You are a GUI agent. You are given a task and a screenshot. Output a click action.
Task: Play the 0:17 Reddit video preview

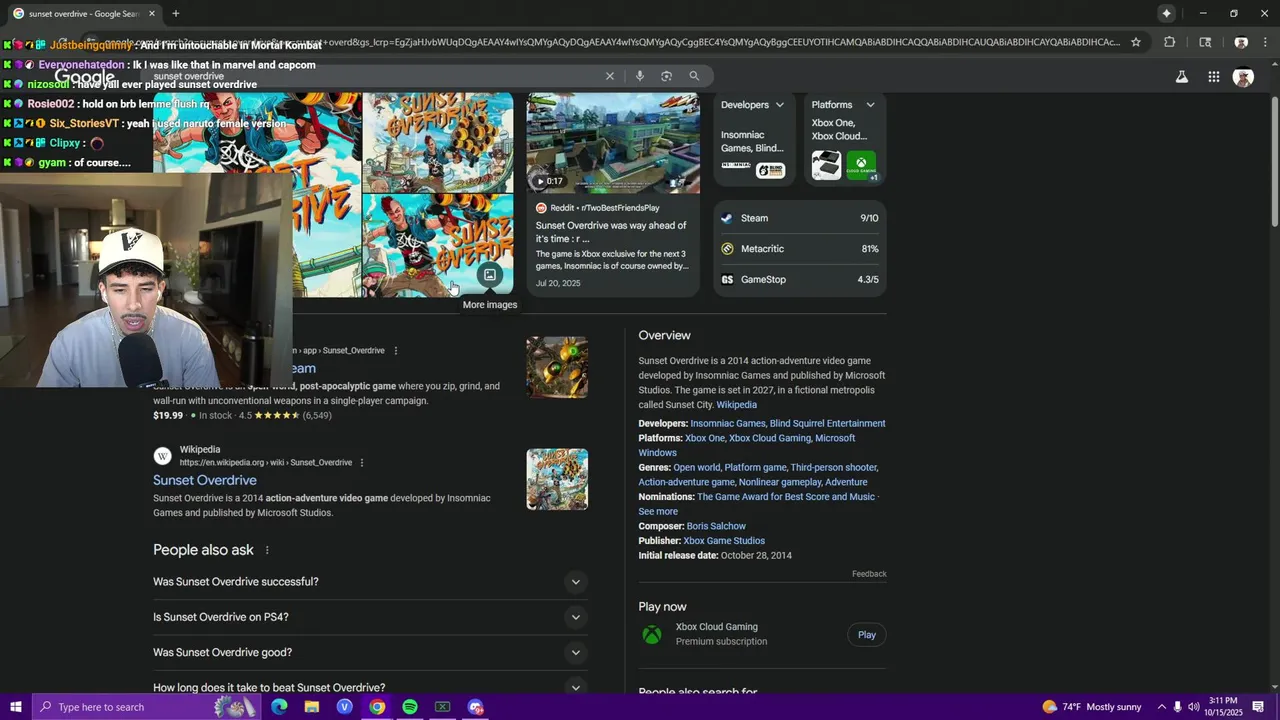pos(546,181)
